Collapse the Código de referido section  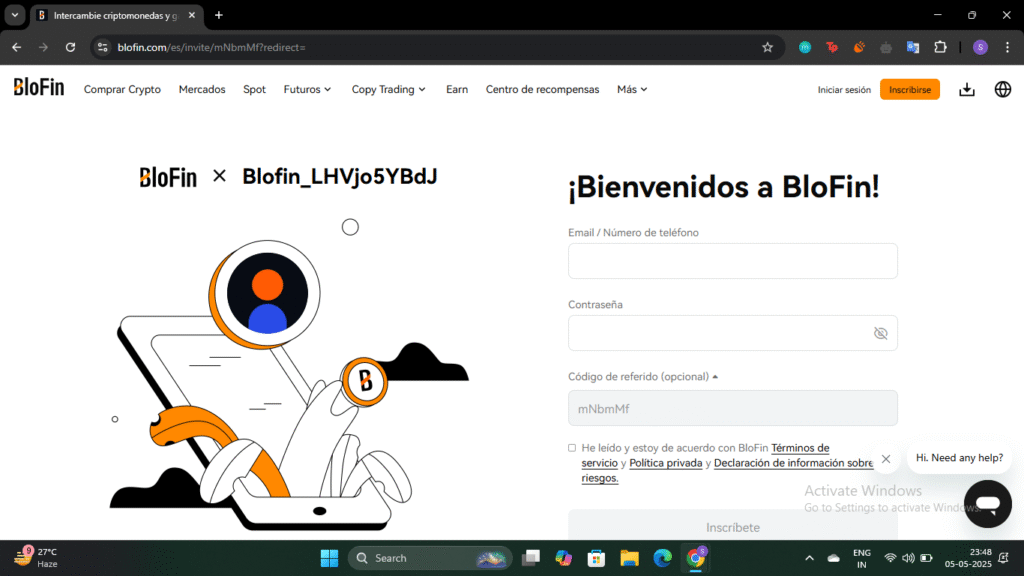click(643, 377)
